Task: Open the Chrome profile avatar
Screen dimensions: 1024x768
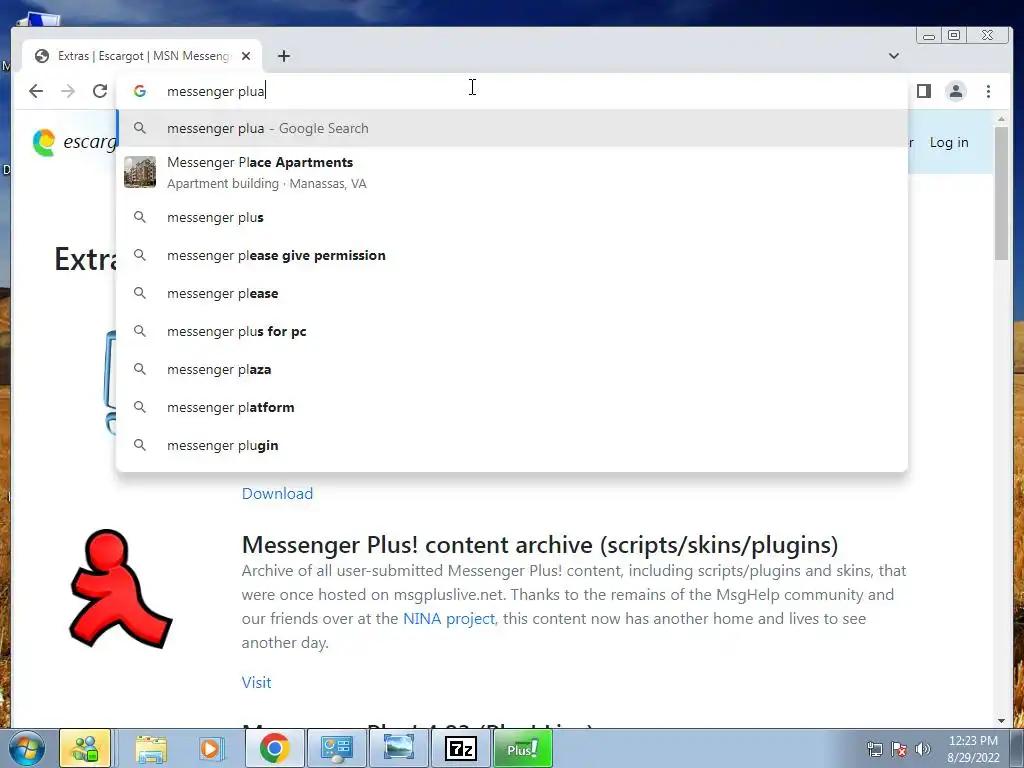Action: point(955,91)
